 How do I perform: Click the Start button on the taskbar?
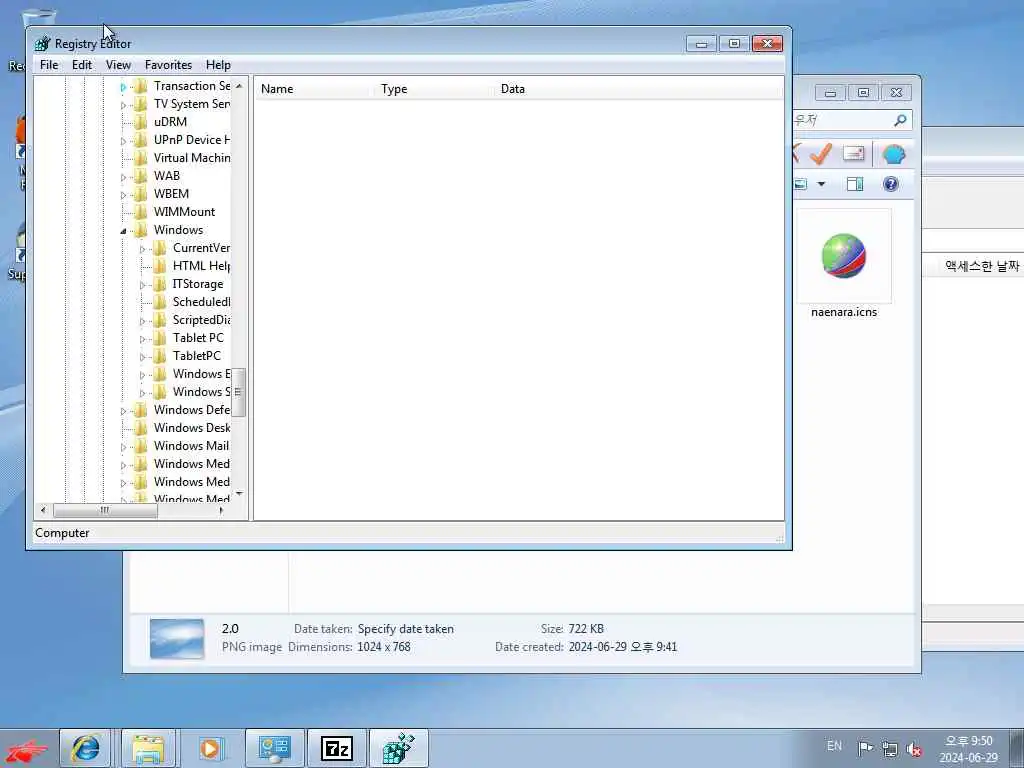(x=26, y=749)
